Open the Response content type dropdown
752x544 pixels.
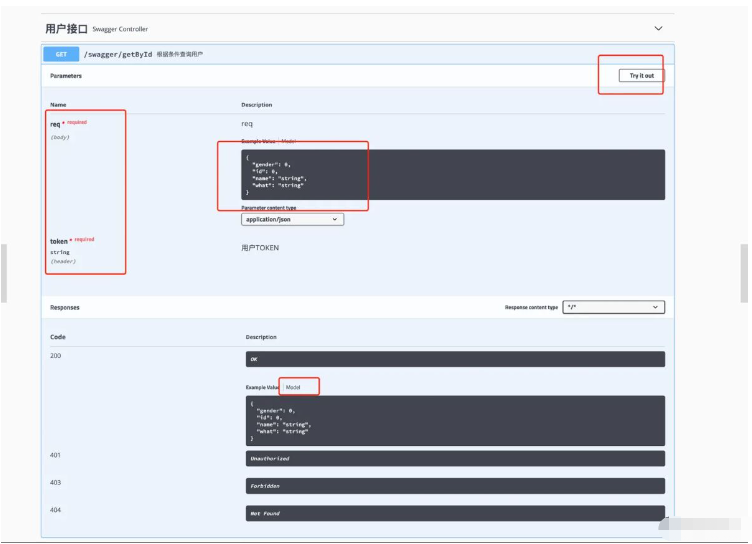point(613,307)
